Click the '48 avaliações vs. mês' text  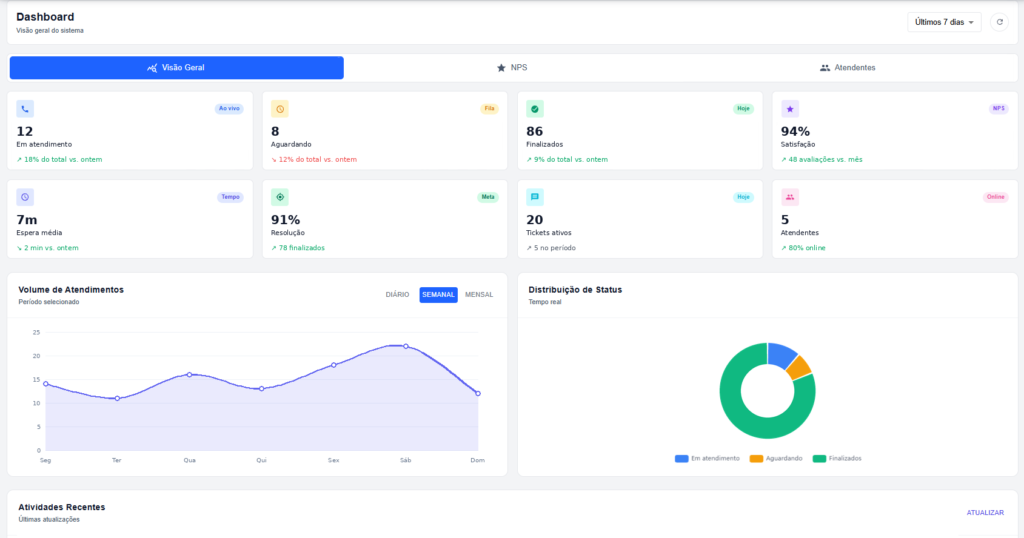coord(825,159)
